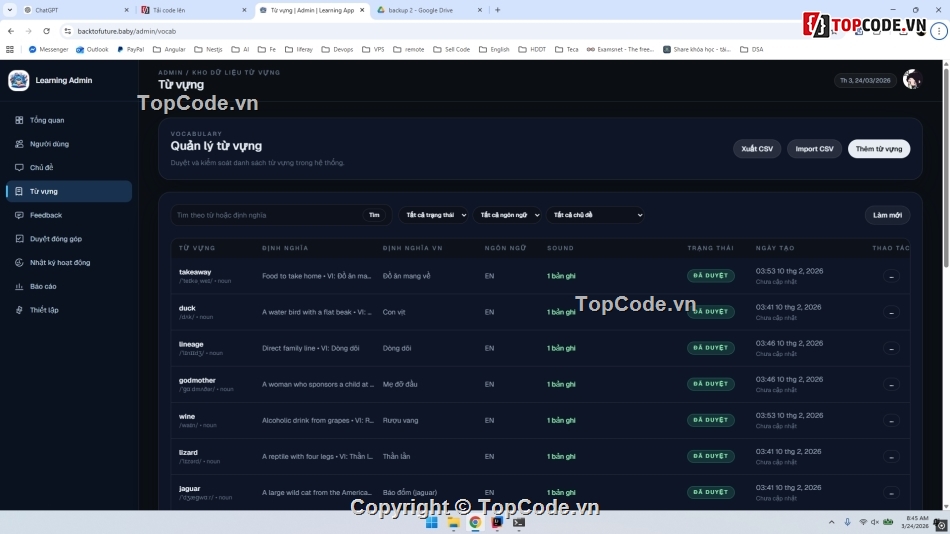Click the Người dùng users icon
950x534 pixels.
coord(19,144)
